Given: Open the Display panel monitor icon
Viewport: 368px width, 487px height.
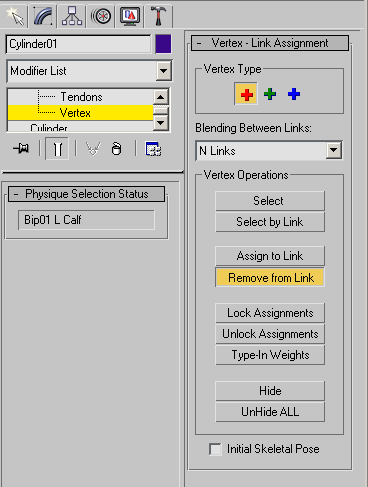Looking at the screenshot, I should 130,16.
